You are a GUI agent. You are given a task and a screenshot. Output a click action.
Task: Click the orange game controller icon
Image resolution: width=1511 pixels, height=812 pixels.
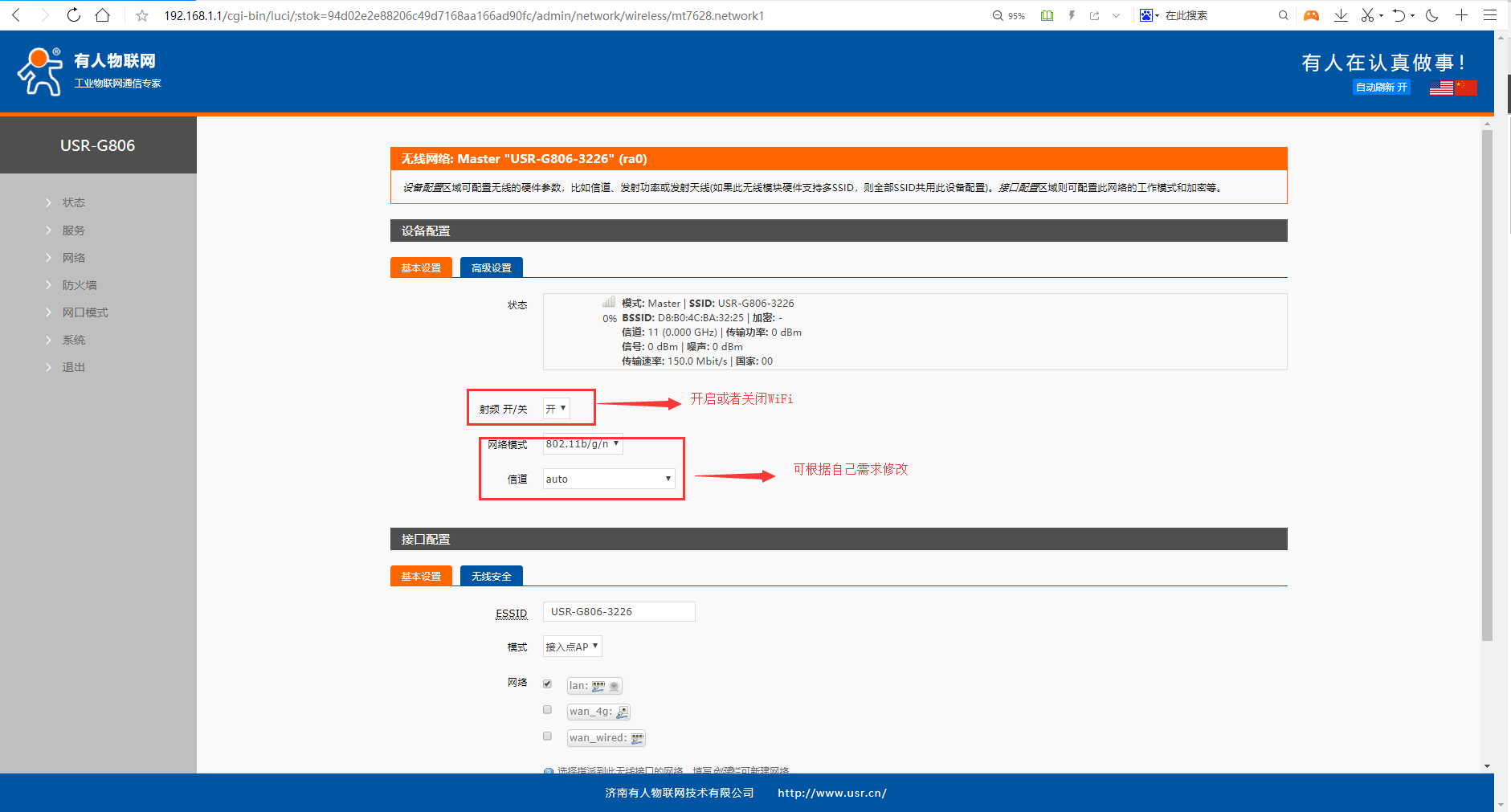coord(1311,15)
